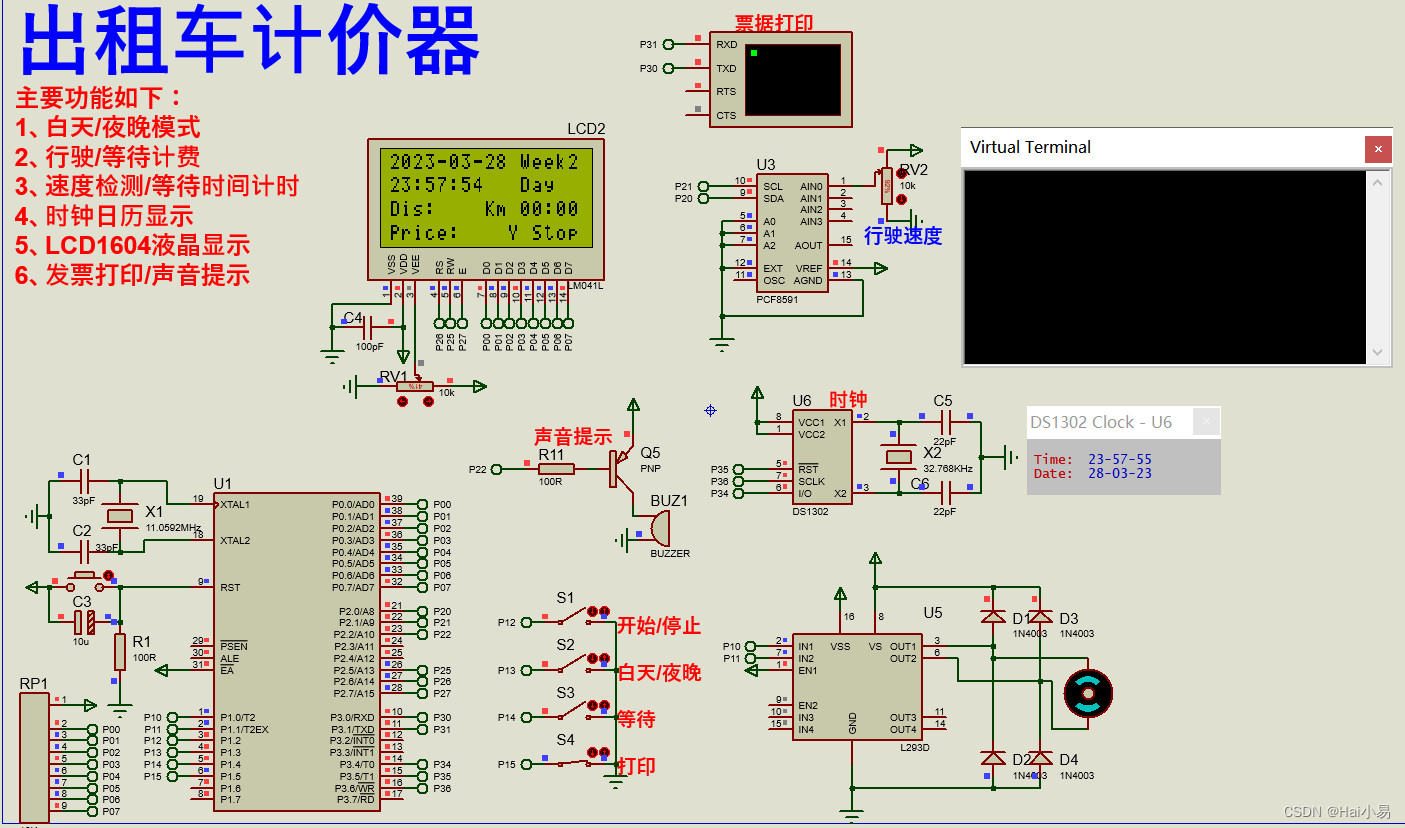This screenshot has height=828, width=1405.
Task: Click the '6、发票打印/声音提示' feature line
Action: [132, 275]
